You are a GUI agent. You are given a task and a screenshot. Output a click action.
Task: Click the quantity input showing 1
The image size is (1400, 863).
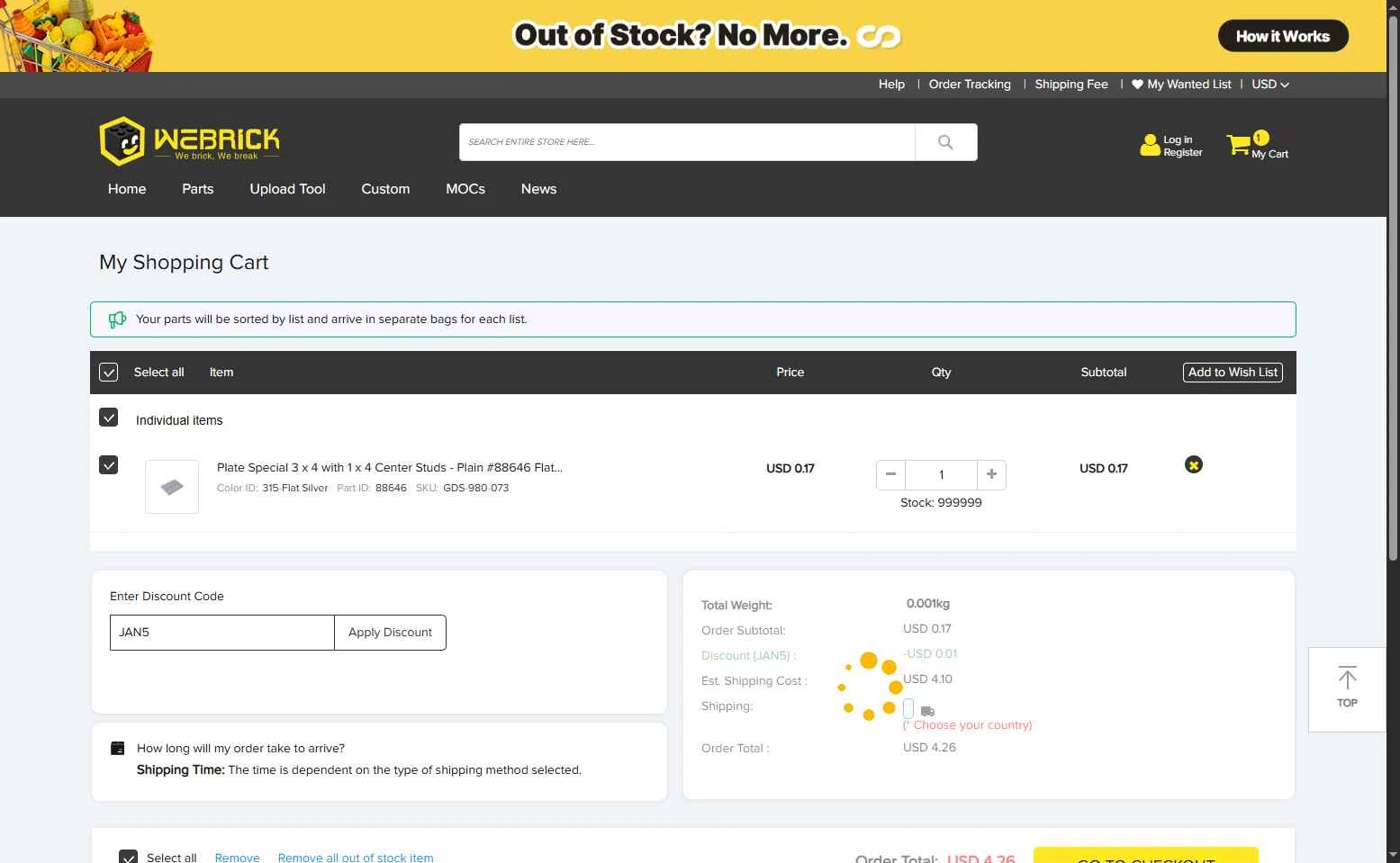tap(941, 474)
